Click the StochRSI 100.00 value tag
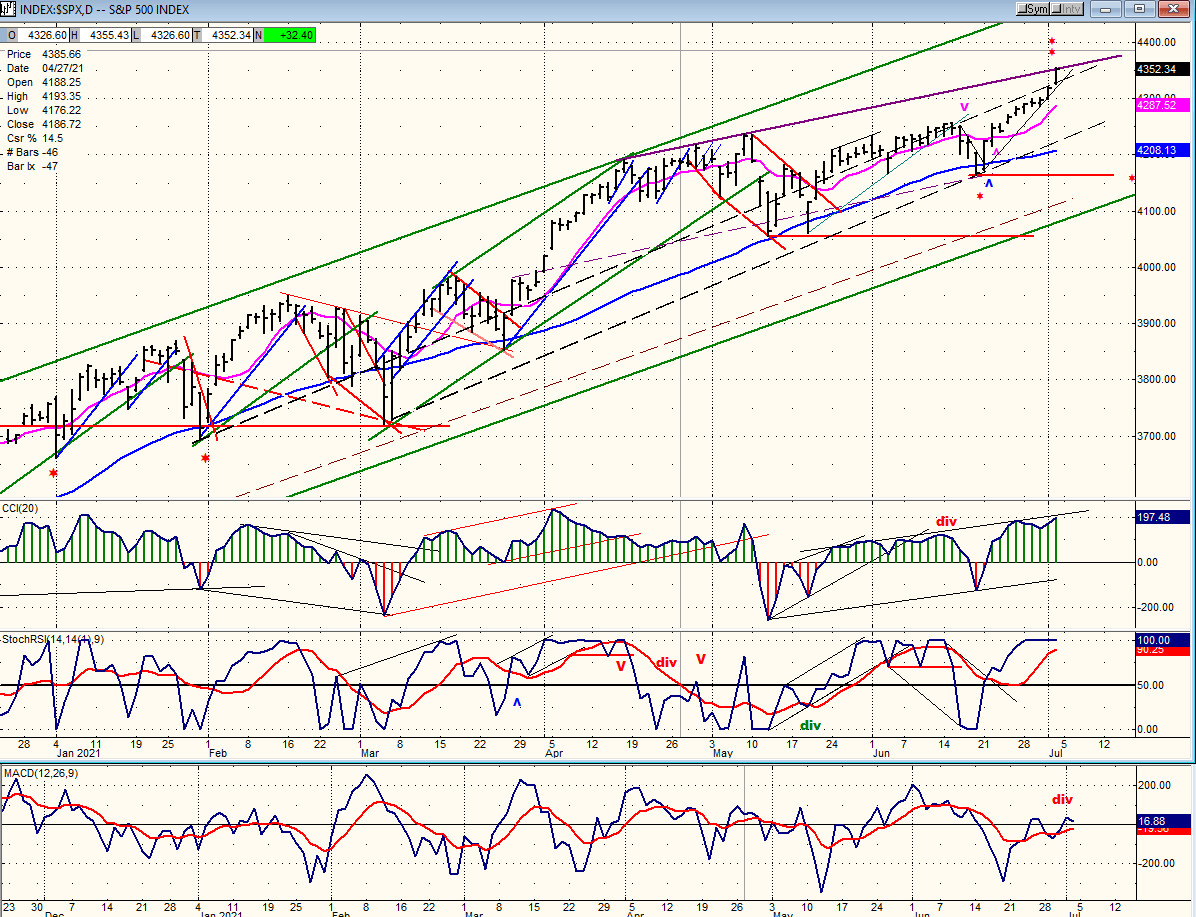 [x=1162, y=639]
